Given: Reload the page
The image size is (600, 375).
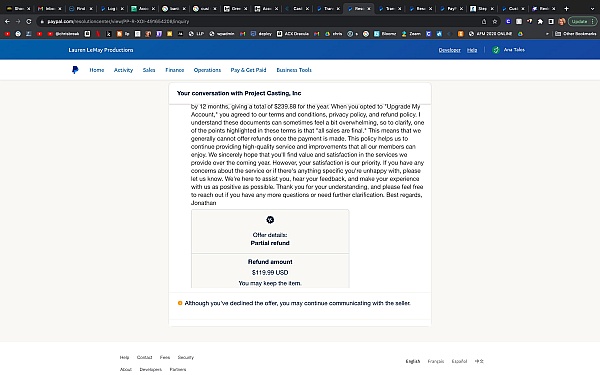Looking at the screenshot, I should [x=29, y=21].
